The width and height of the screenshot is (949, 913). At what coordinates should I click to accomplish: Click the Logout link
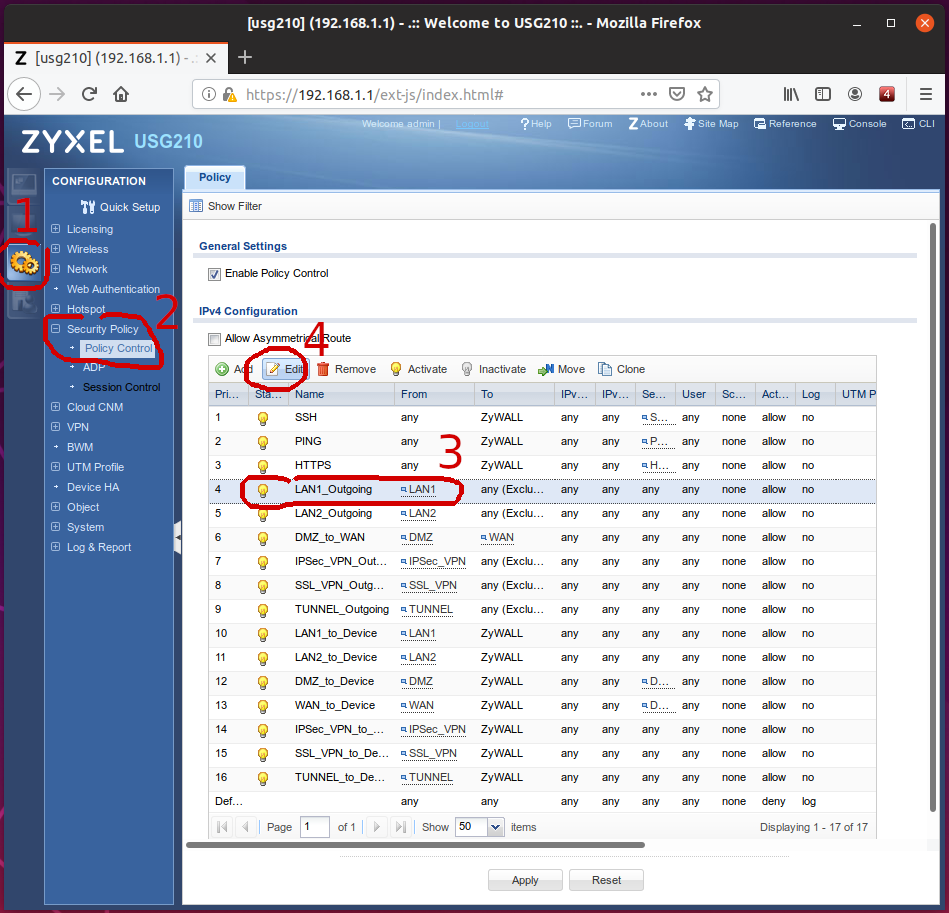pyautogui.click(x=472, y=124)
